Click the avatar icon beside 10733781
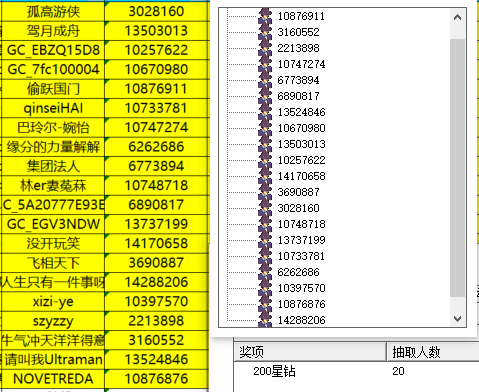 (265, 256)
